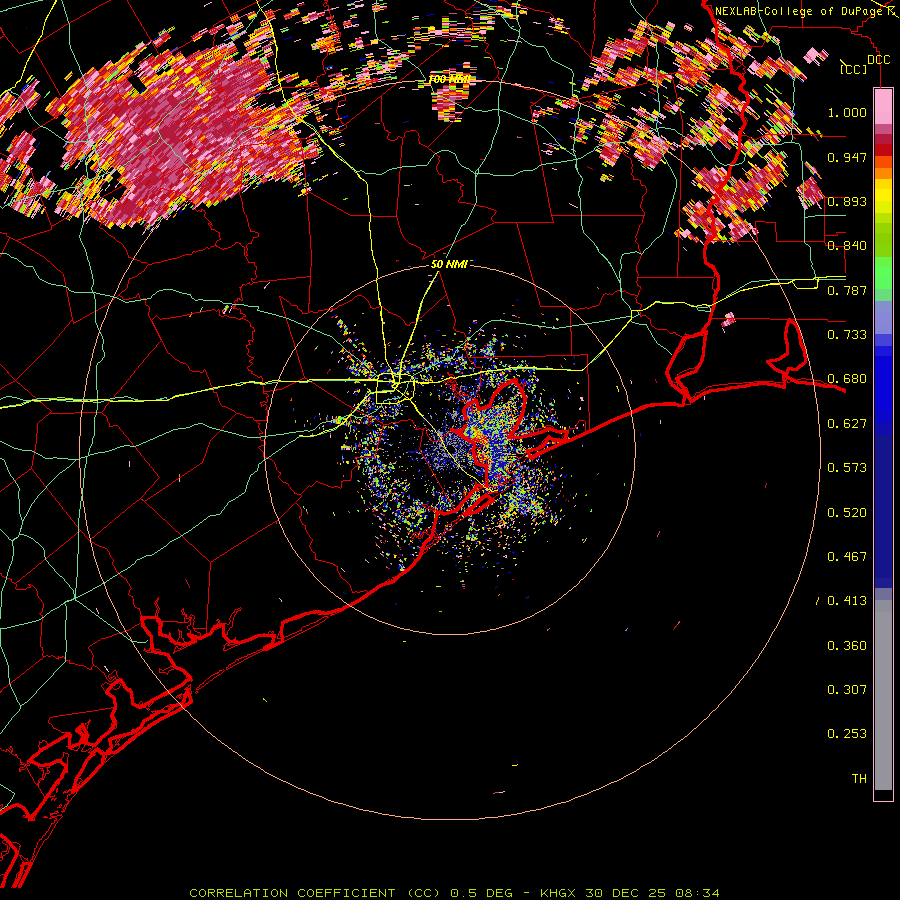Click the 0.947 scale value
Screen dimensions: 900x900
click(847, 157)
